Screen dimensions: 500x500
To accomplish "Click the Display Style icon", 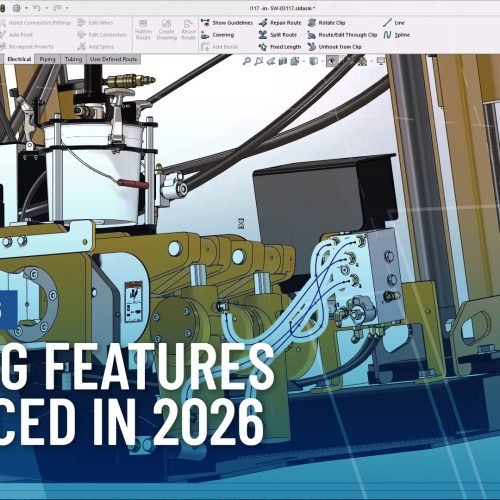I will tap(313, 61).
